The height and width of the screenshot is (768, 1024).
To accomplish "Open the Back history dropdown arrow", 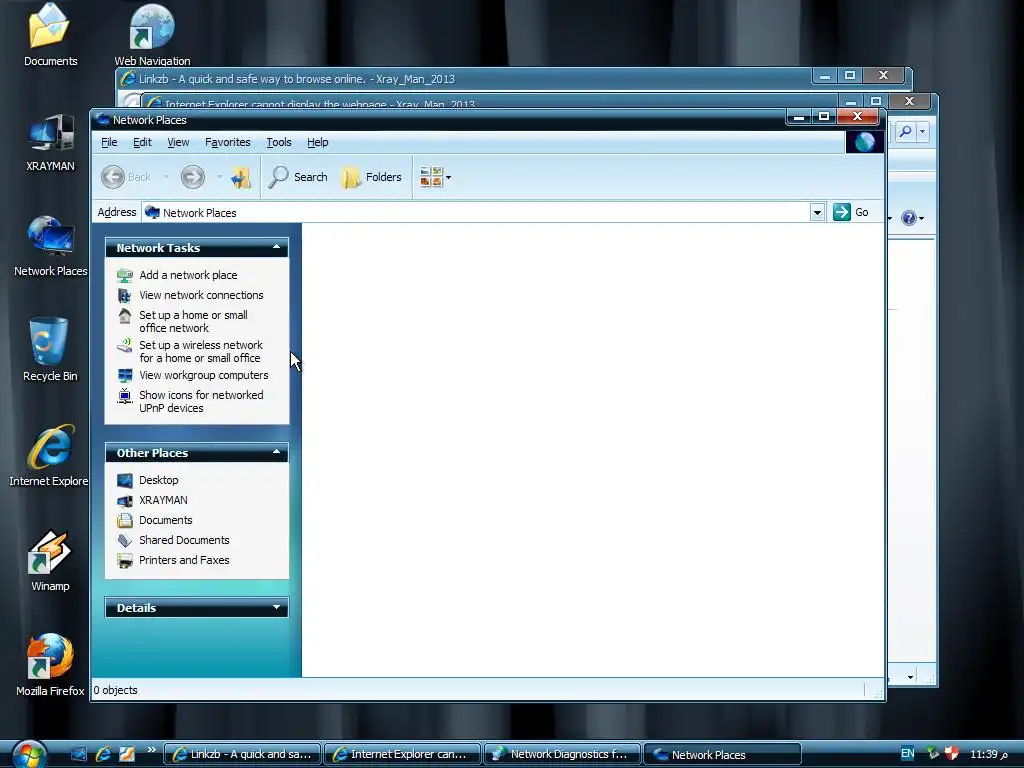I will pos(167,177).
